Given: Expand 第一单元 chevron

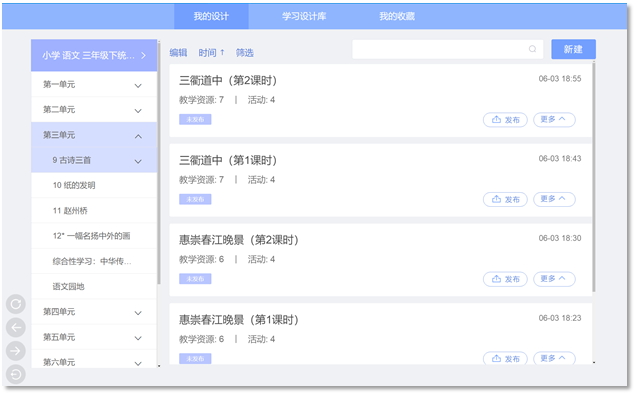Looking at the screenshot, I should coord(138,86).
